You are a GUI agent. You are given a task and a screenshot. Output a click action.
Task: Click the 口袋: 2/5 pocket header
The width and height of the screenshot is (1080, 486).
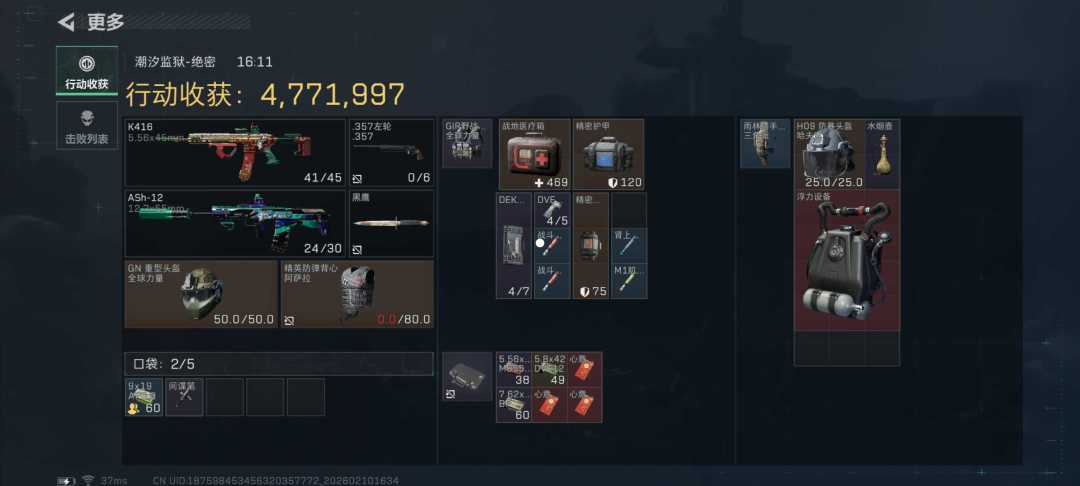[x=279, y=364]
